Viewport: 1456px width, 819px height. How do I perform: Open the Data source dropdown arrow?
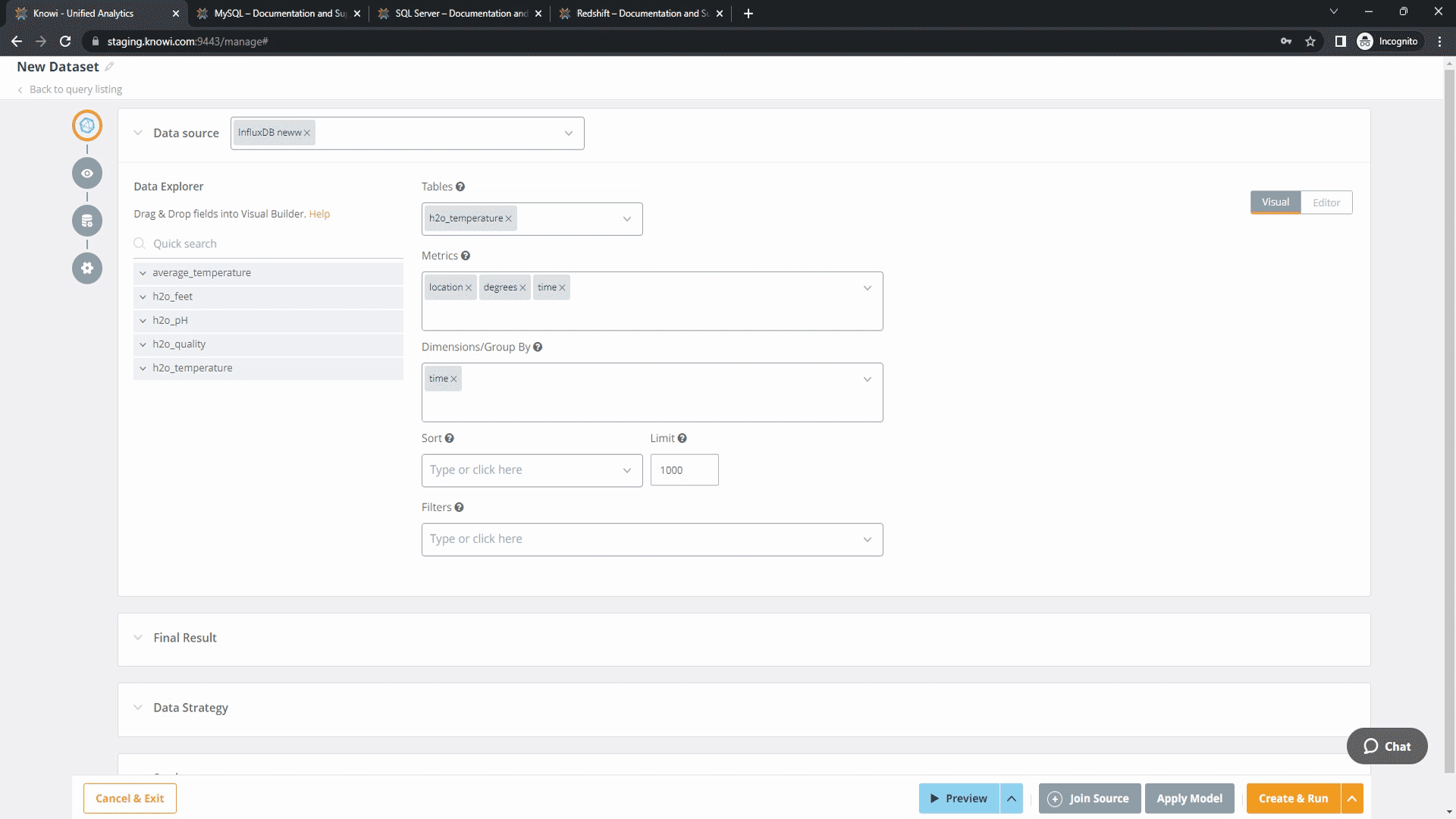(568, 133)
